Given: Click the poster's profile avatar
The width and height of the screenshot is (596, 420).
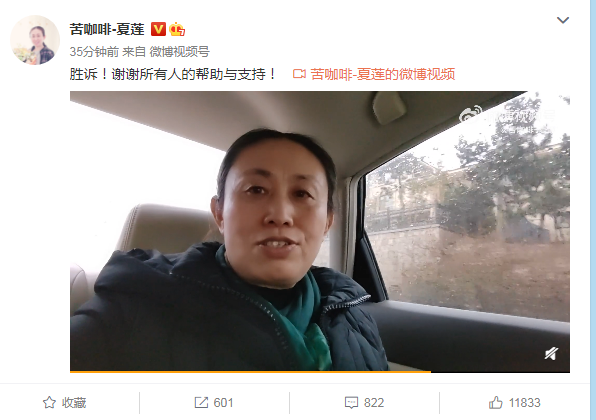Looking at the screenshot, I should [35, 40].
